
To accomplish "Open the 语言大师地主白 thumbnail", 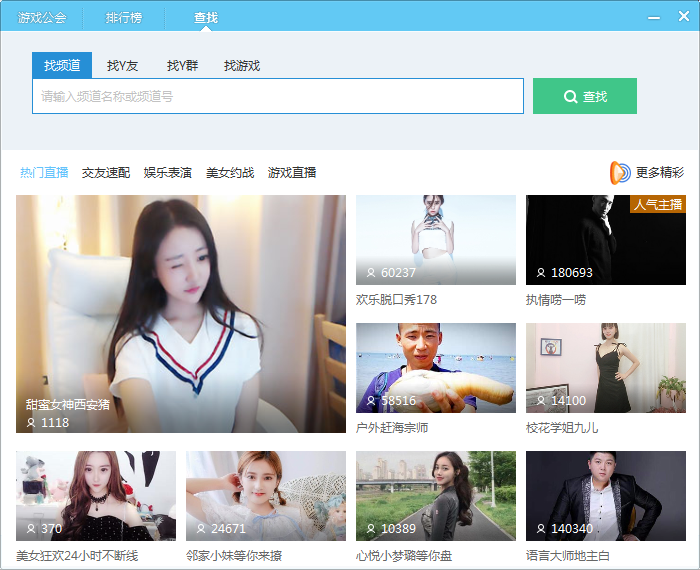I will 606,496.
